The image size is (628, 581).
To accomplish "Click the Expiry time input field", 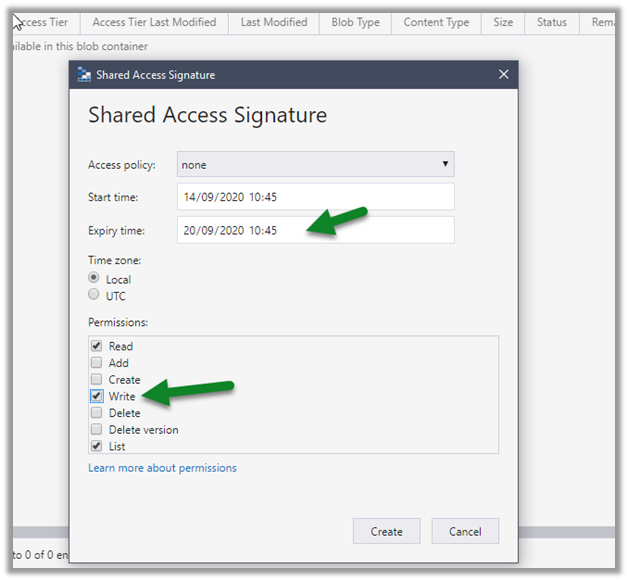I will click(x=315, y=230).
